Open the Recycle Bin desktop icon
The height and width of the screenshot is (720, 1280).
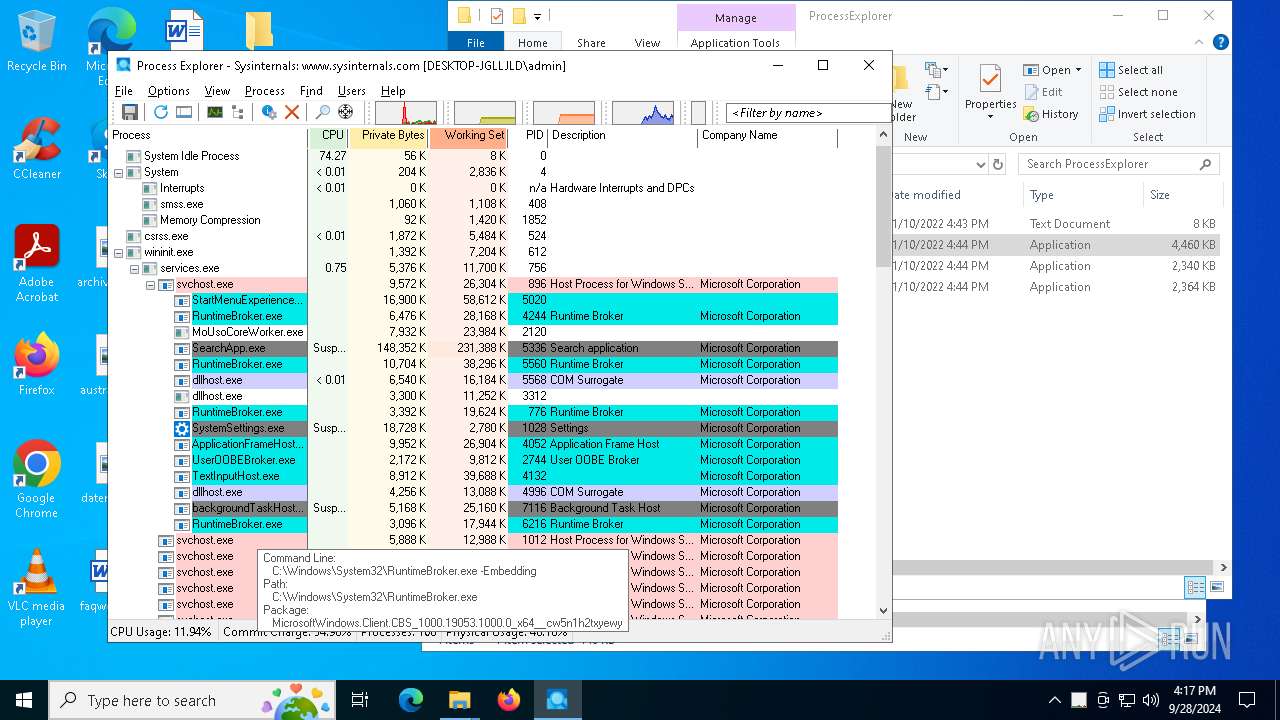(37, 41)
